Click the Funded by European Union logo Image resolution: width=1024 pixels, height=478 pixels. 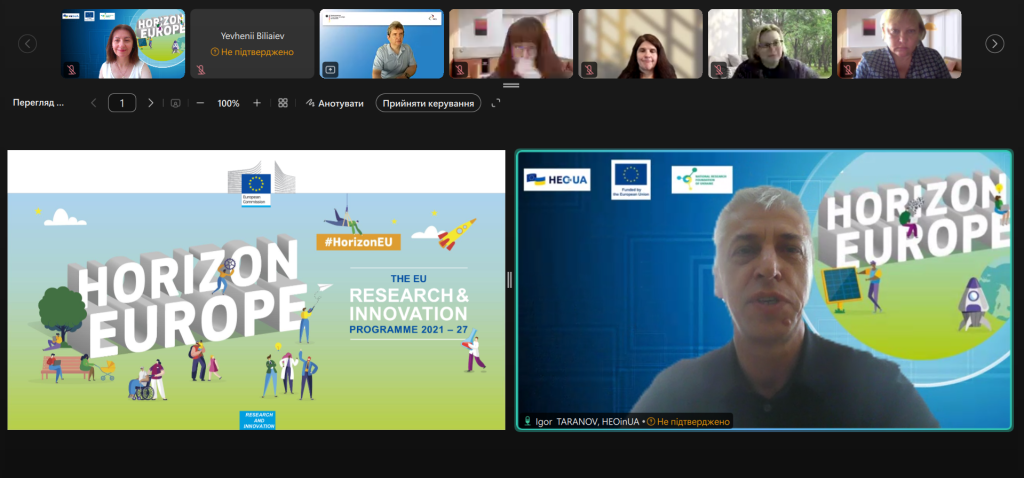[631, 180]
